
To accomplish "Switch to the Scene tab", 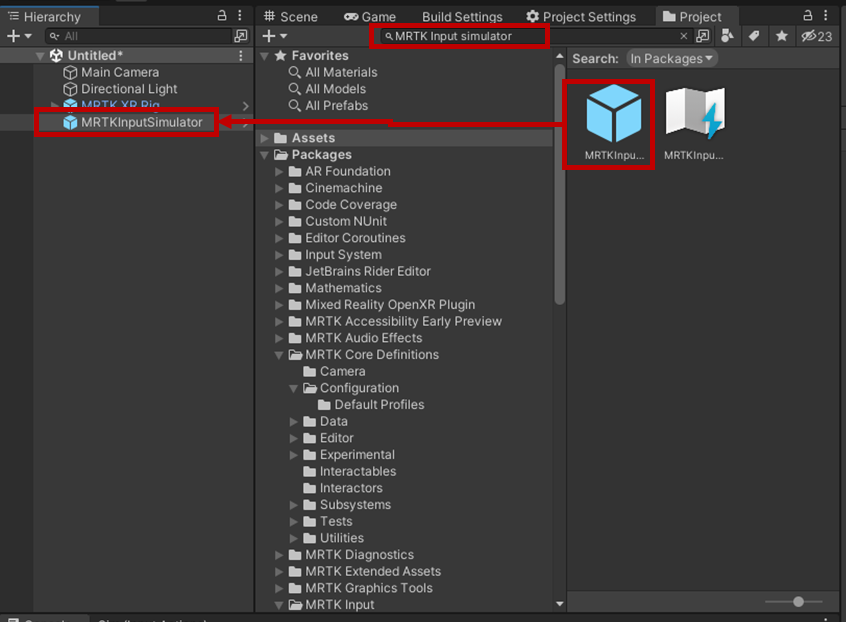I will tap(290, 17).
